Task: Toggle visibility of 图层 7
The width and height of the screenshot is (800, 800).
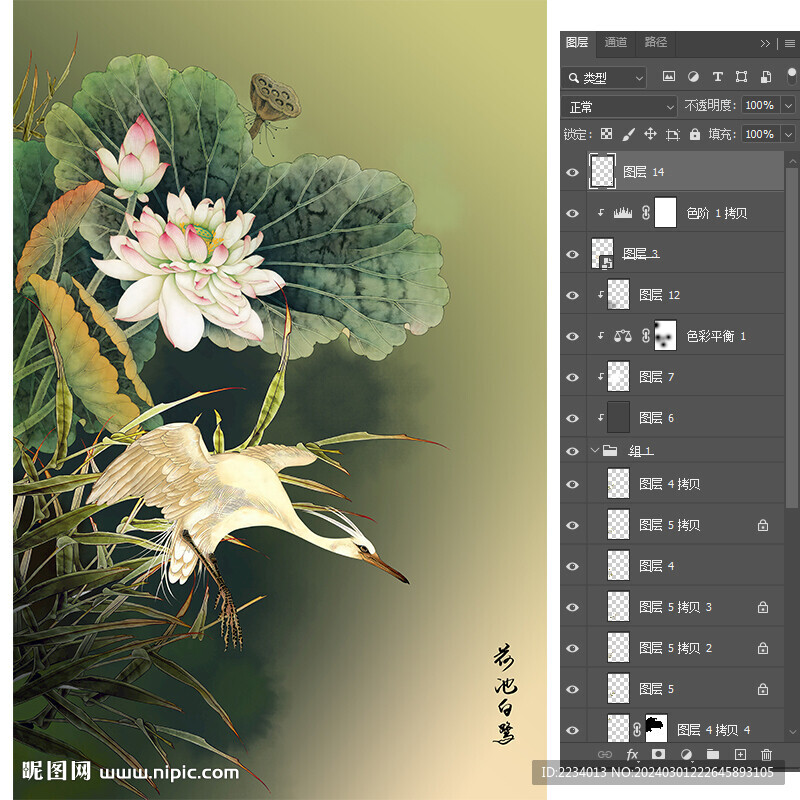Action: (572, 377)
